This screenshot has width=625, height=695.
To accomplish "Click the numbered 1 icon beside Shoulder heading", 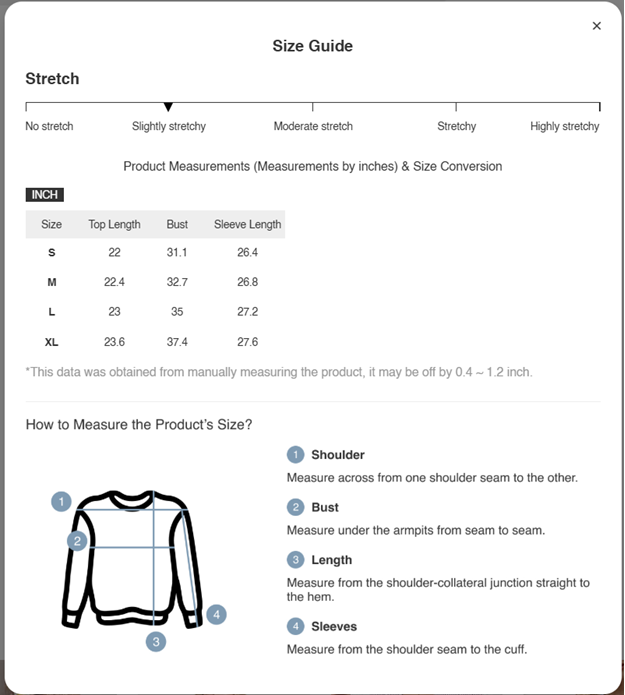I will point(295,455).
